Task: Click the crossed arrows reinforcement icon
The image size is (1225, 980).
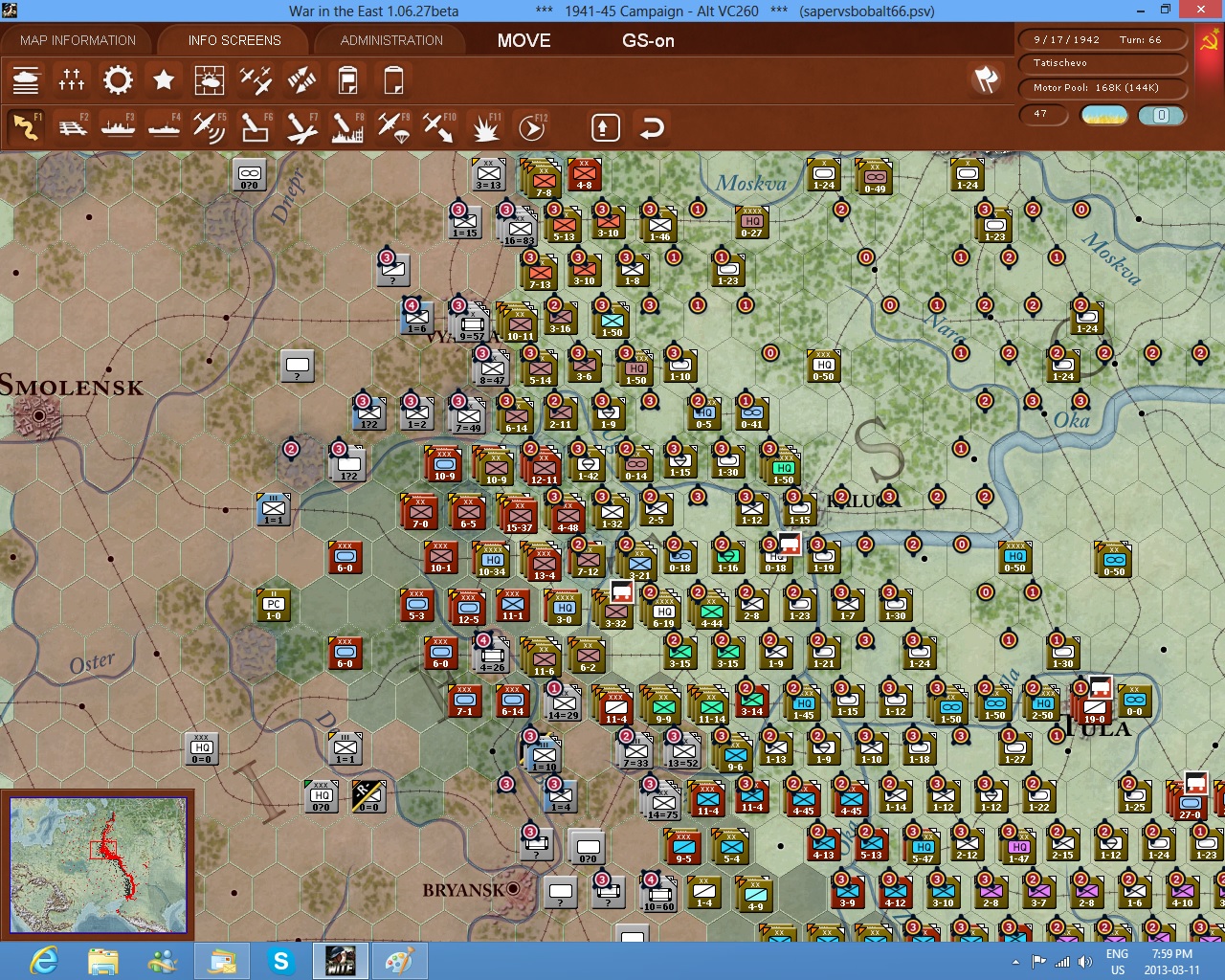Action: (x=301, y=79)
